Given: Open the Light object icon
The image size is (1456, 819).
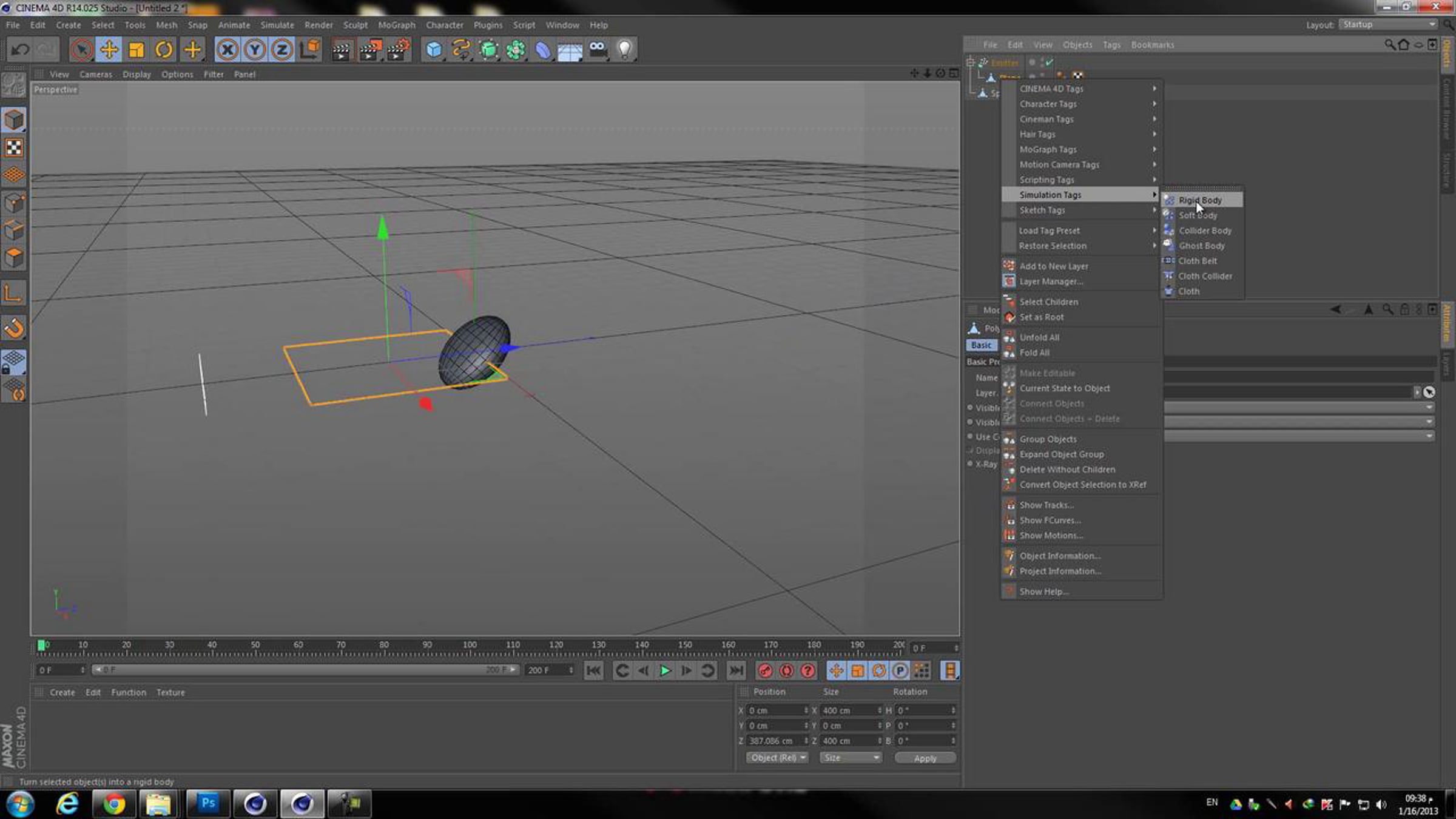Looking at the screenshot, I should (x=625, y=50).
